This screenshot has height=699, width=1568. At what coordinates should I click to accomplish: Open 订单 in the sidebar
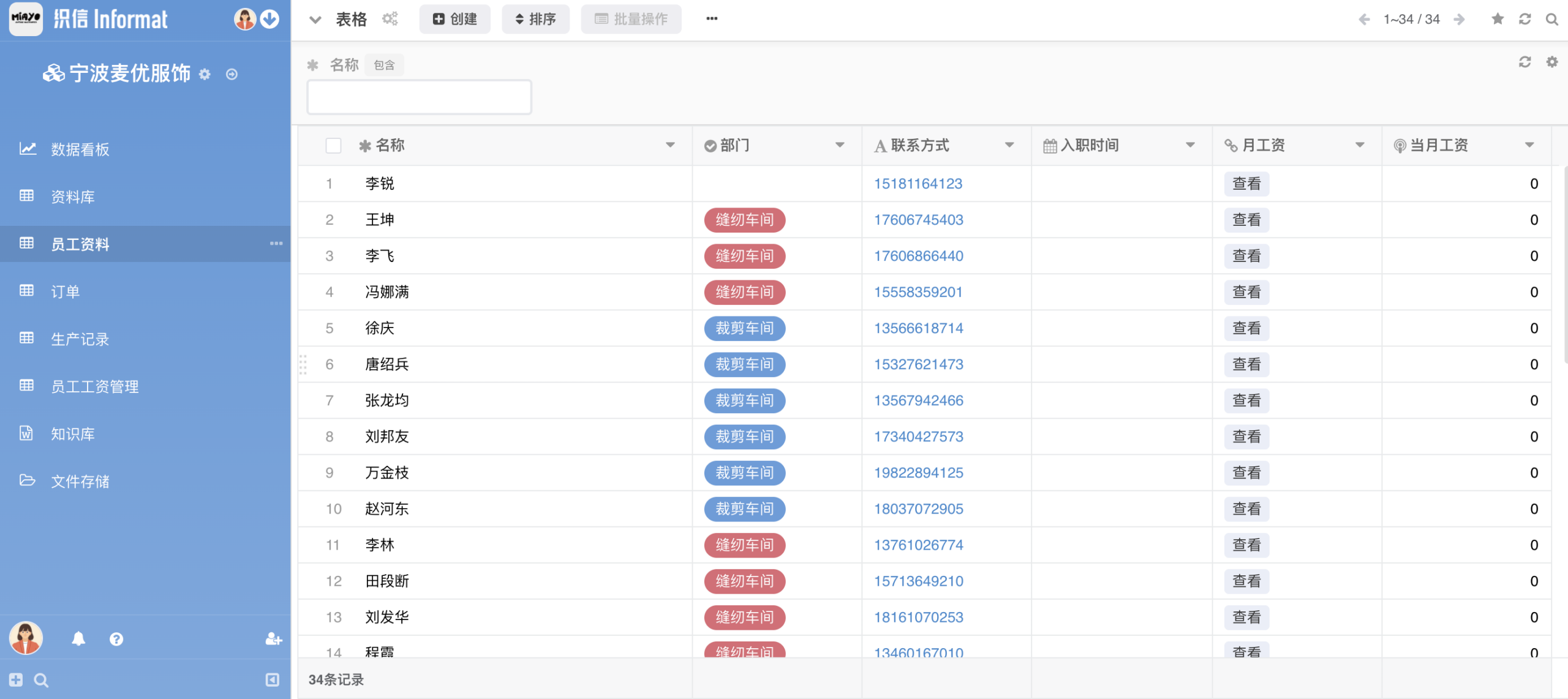[66, 291]
